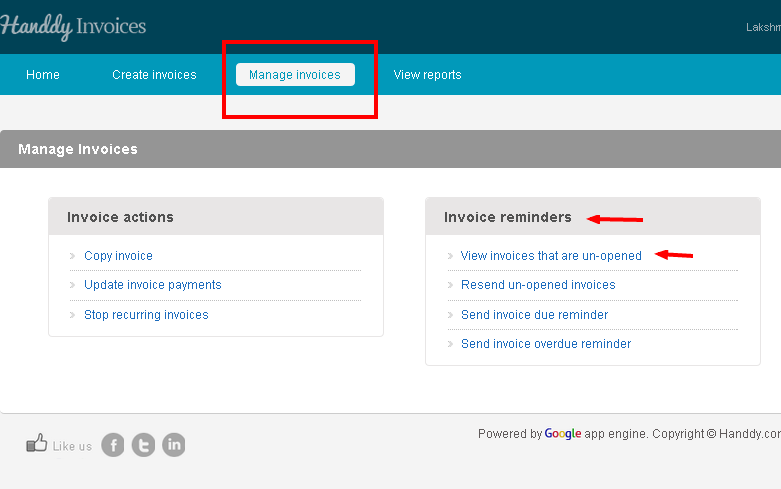Click the arrow bullet beside View invoices that are un-opened

tap(450, 256)
